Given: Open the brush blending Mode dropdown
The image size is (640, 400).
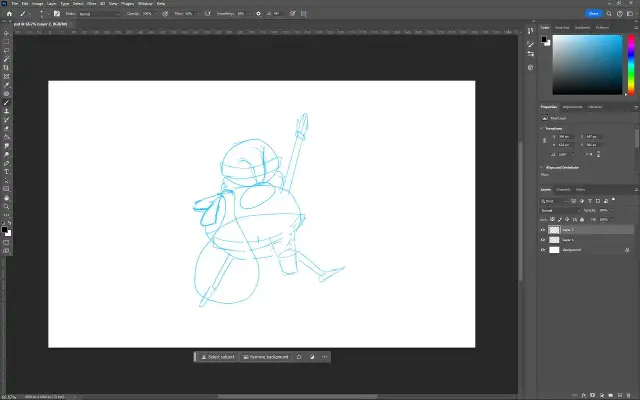Looking at the screenshot, I should tap(98, 14).
